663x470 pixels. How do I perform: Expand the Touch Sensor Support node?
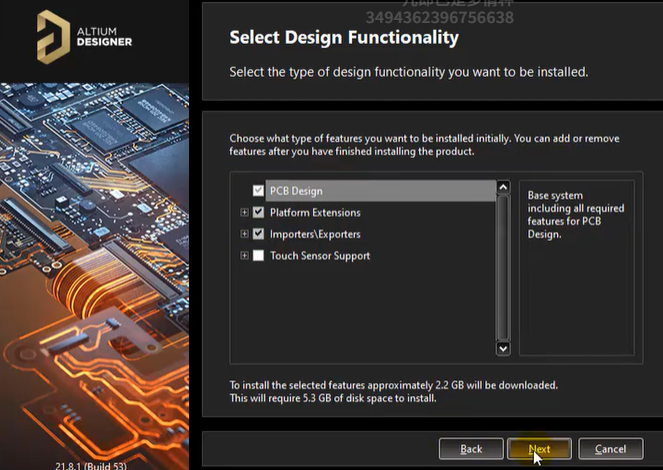[x=244, y=255]
